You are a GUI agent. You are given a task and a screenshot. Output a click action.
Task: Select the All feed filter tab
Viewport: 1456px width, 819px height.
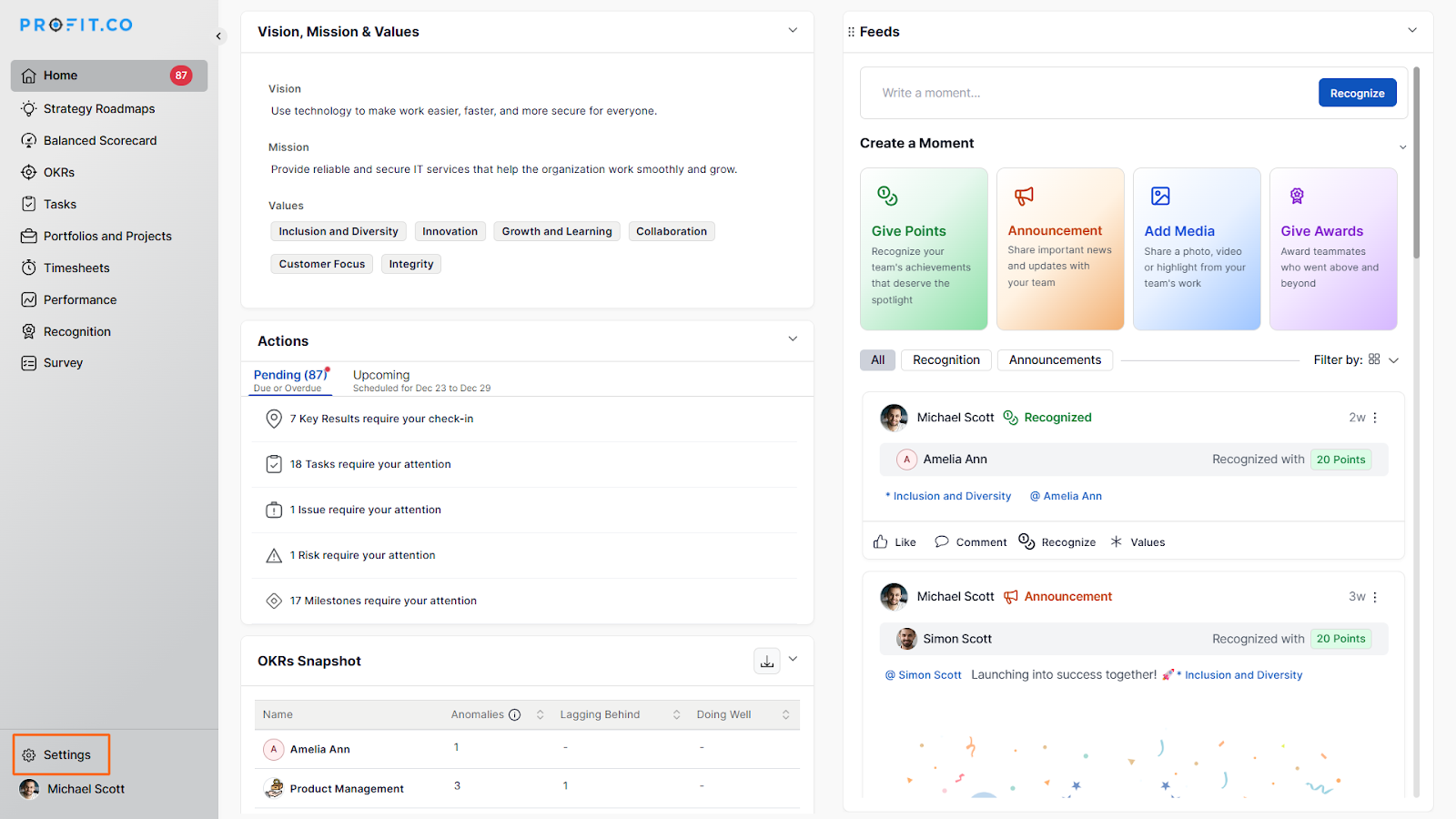(x=877, y=359)
